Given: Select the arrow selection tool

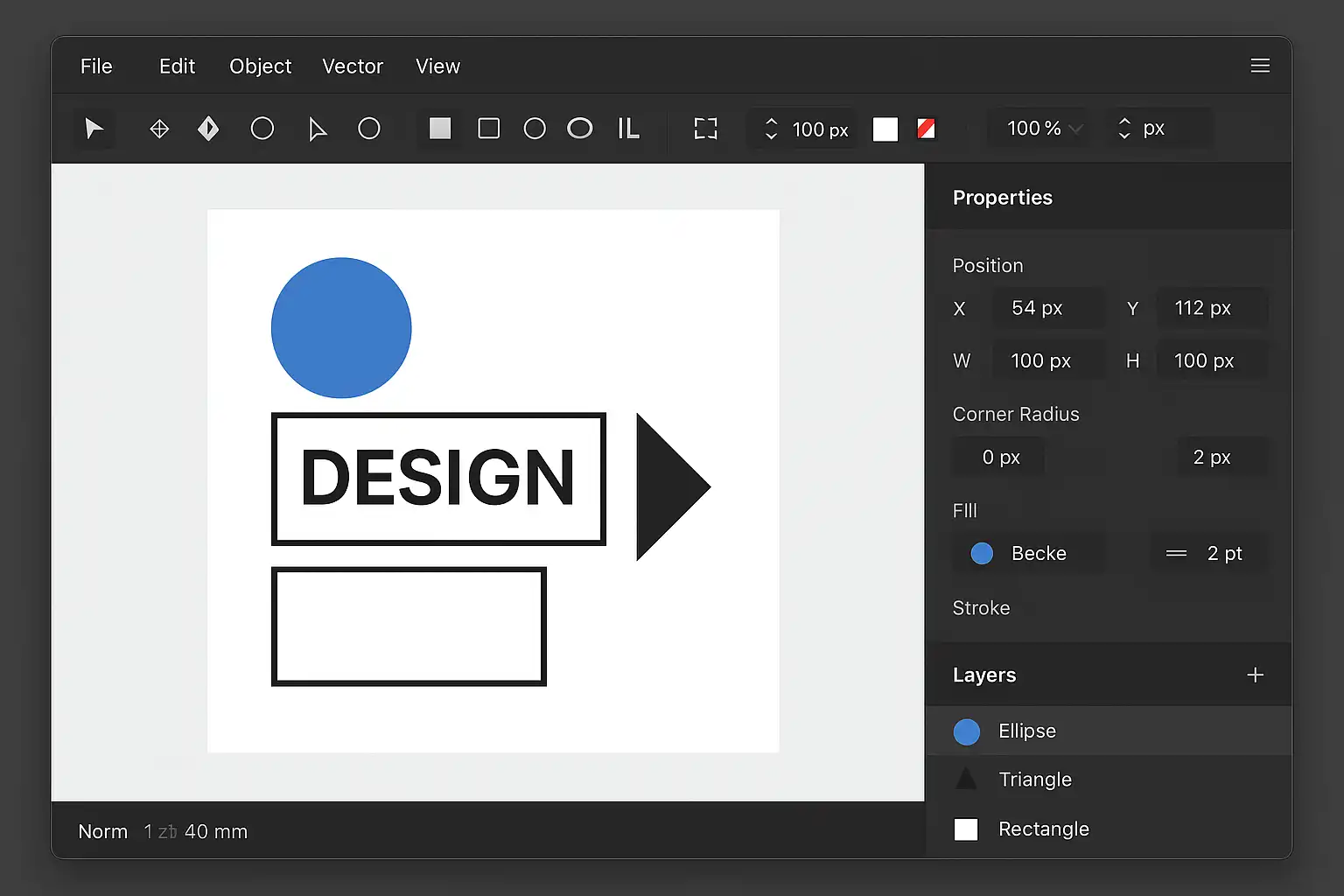Looking at the screenshot, I should (x=94, y=129).
